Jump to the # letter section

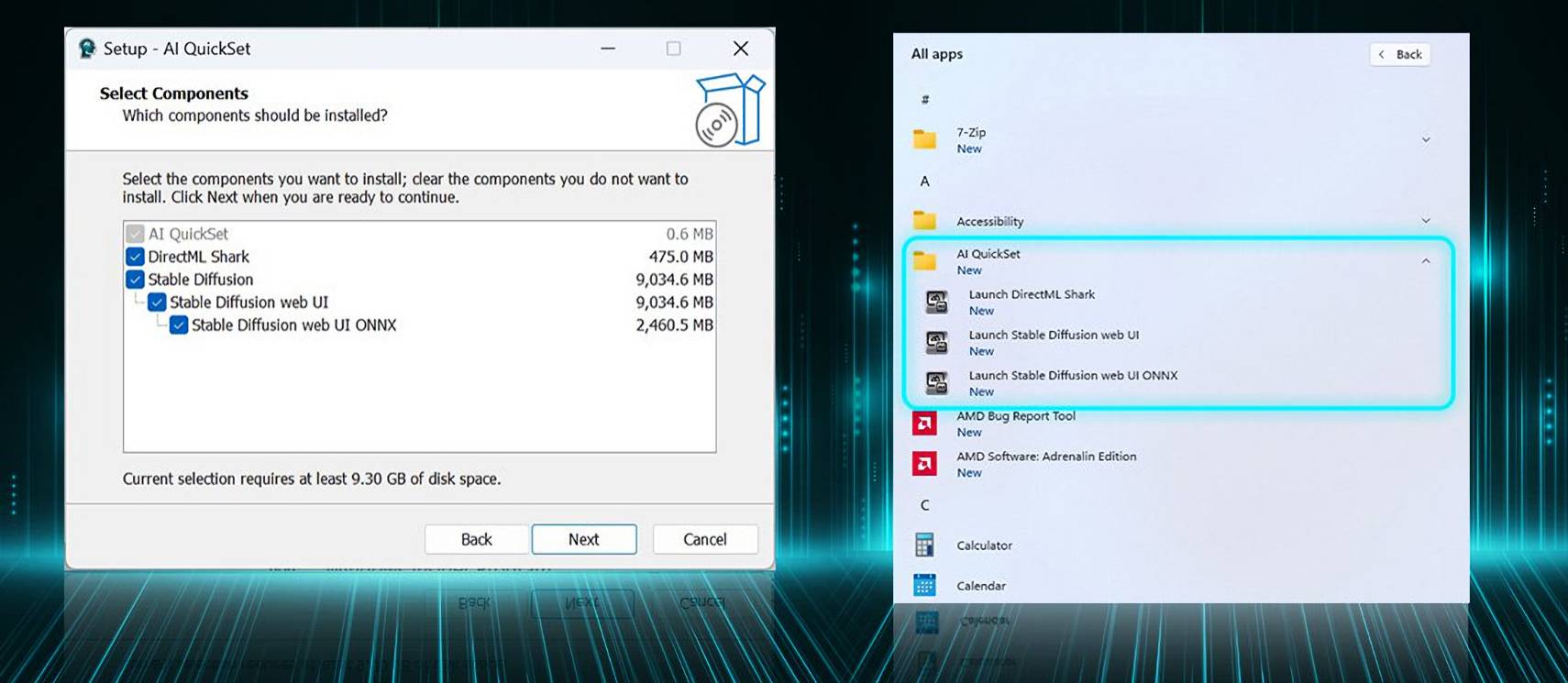pos(925,99)
